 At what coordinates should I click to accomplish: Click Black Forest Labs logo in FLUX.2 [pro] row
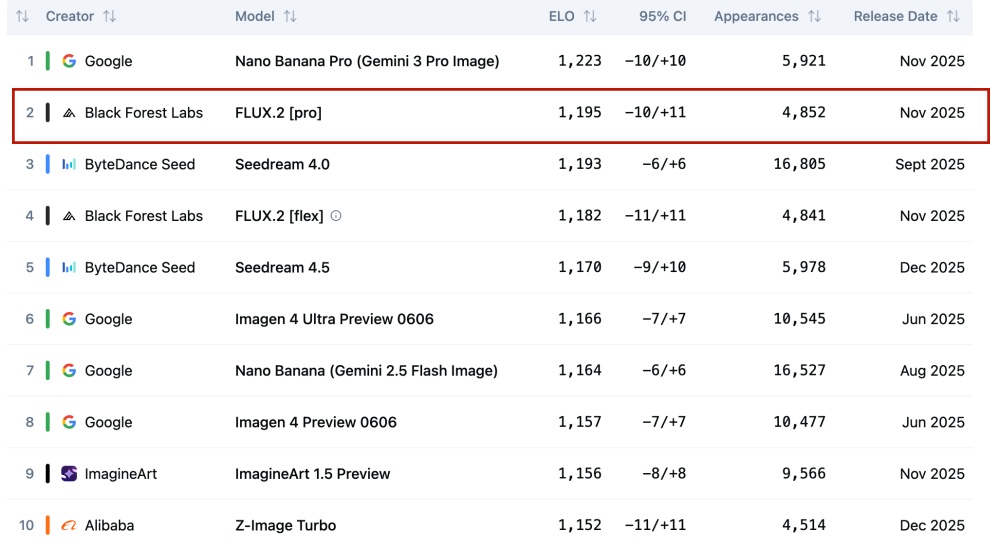tap(69, 113)
